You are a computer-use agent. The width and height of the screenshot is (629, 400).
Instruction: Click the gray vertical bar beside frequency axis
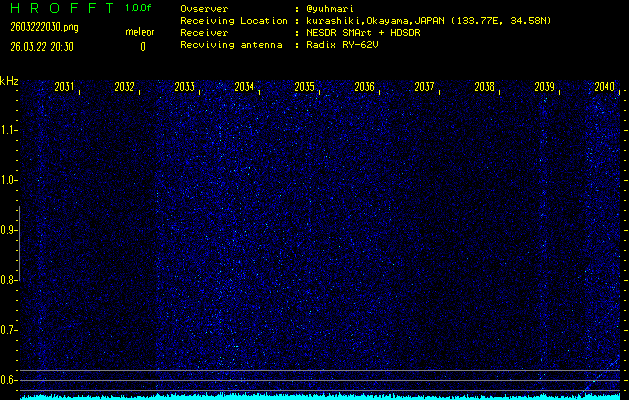point(20,243)
